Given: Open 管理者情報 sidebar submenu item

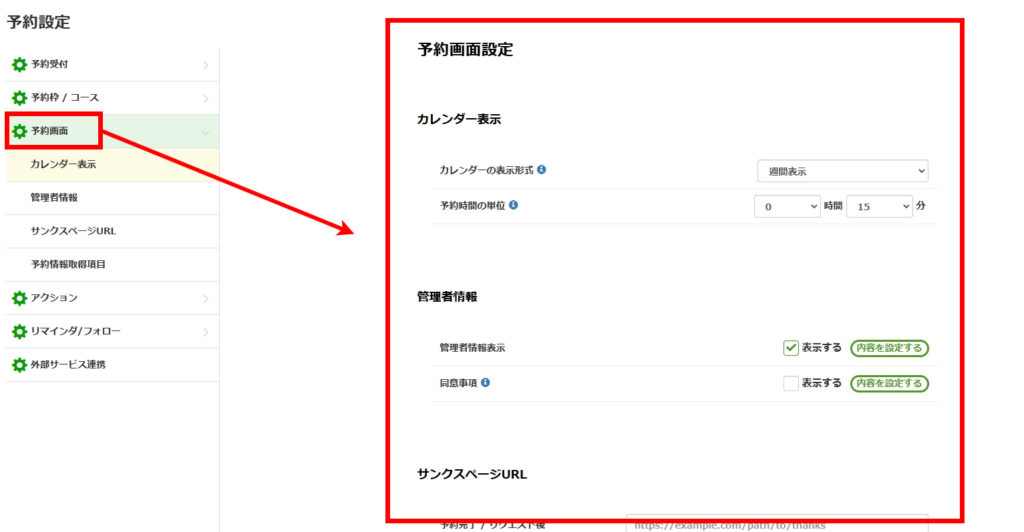Looking at the screenshot, I should click(54, 198).
